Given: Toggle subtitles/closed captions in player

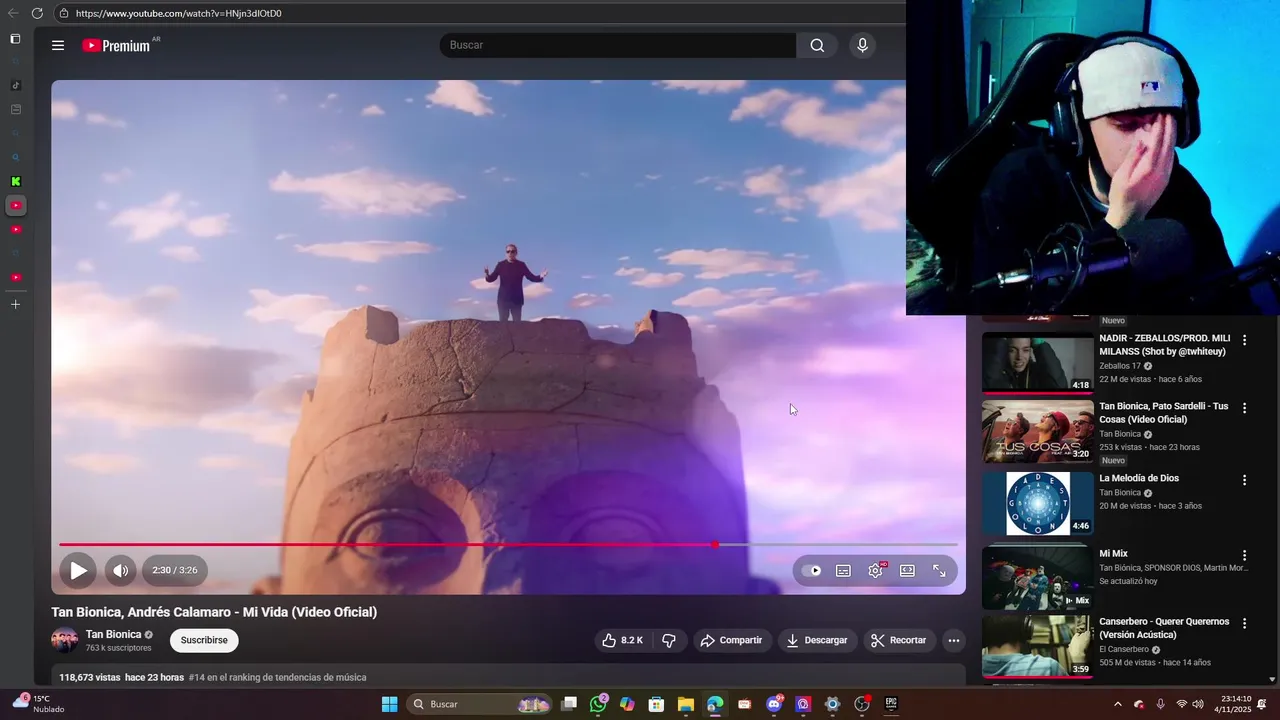Looking at the screenshot, I should (x=843, y=571).
